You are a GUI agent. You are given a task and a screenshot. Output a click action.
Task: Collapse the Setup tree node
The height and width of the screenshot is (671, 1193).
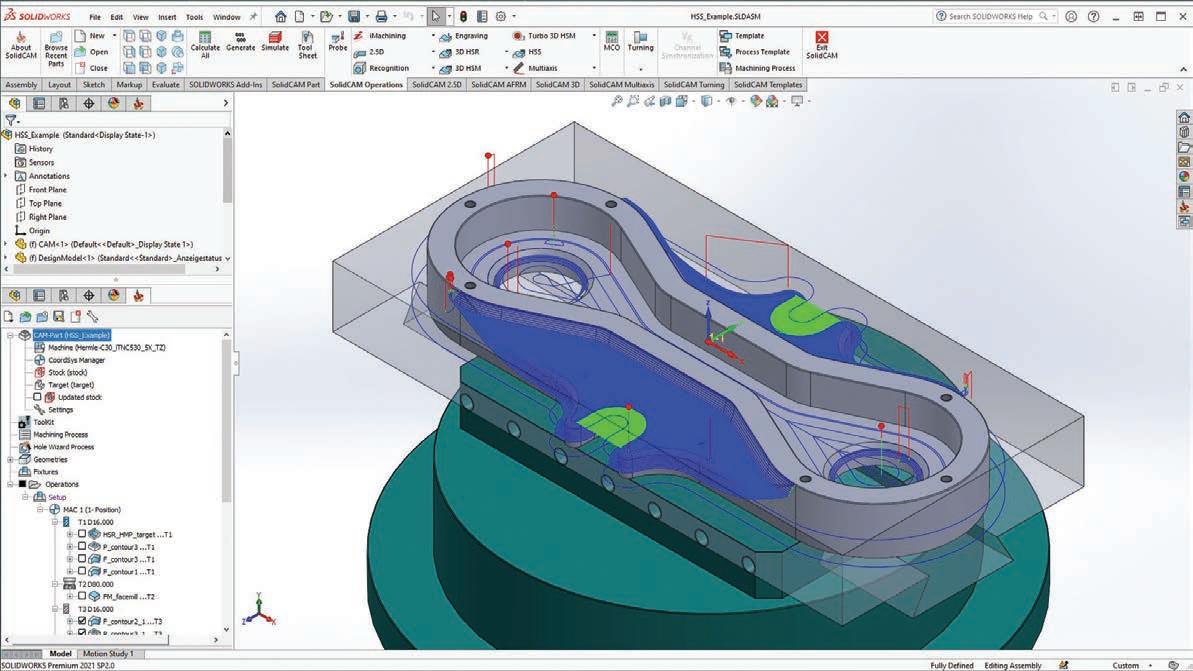coord(25,497)
